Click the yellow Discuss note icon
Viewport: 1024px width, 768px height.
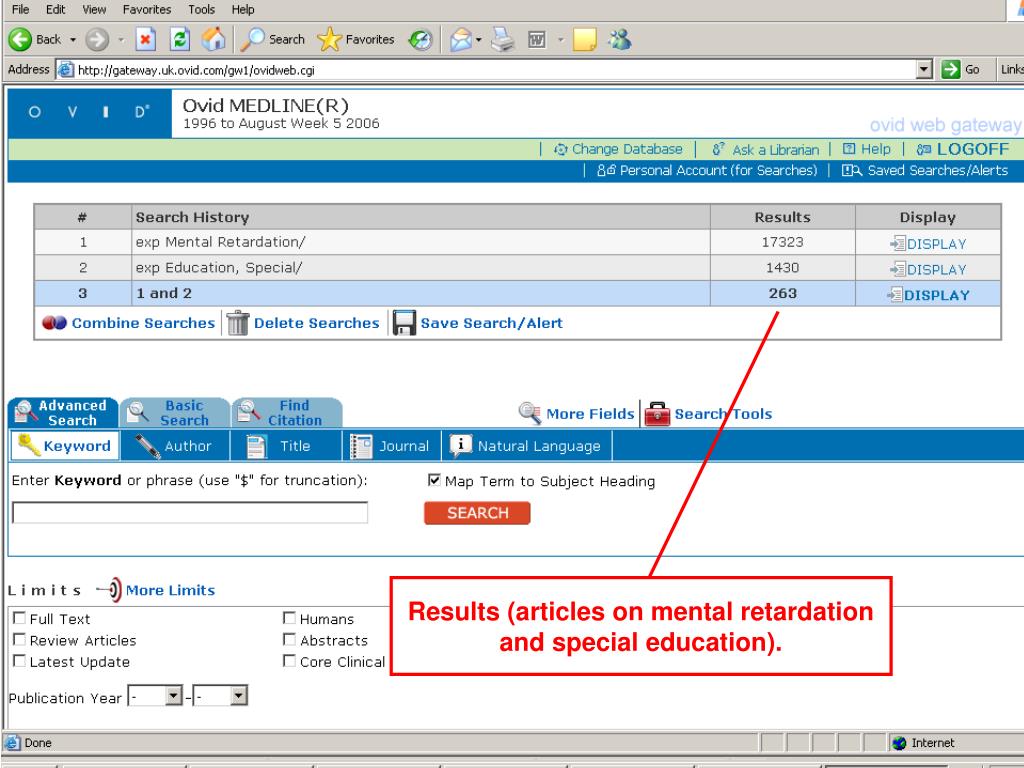click(x=584, y=40)
